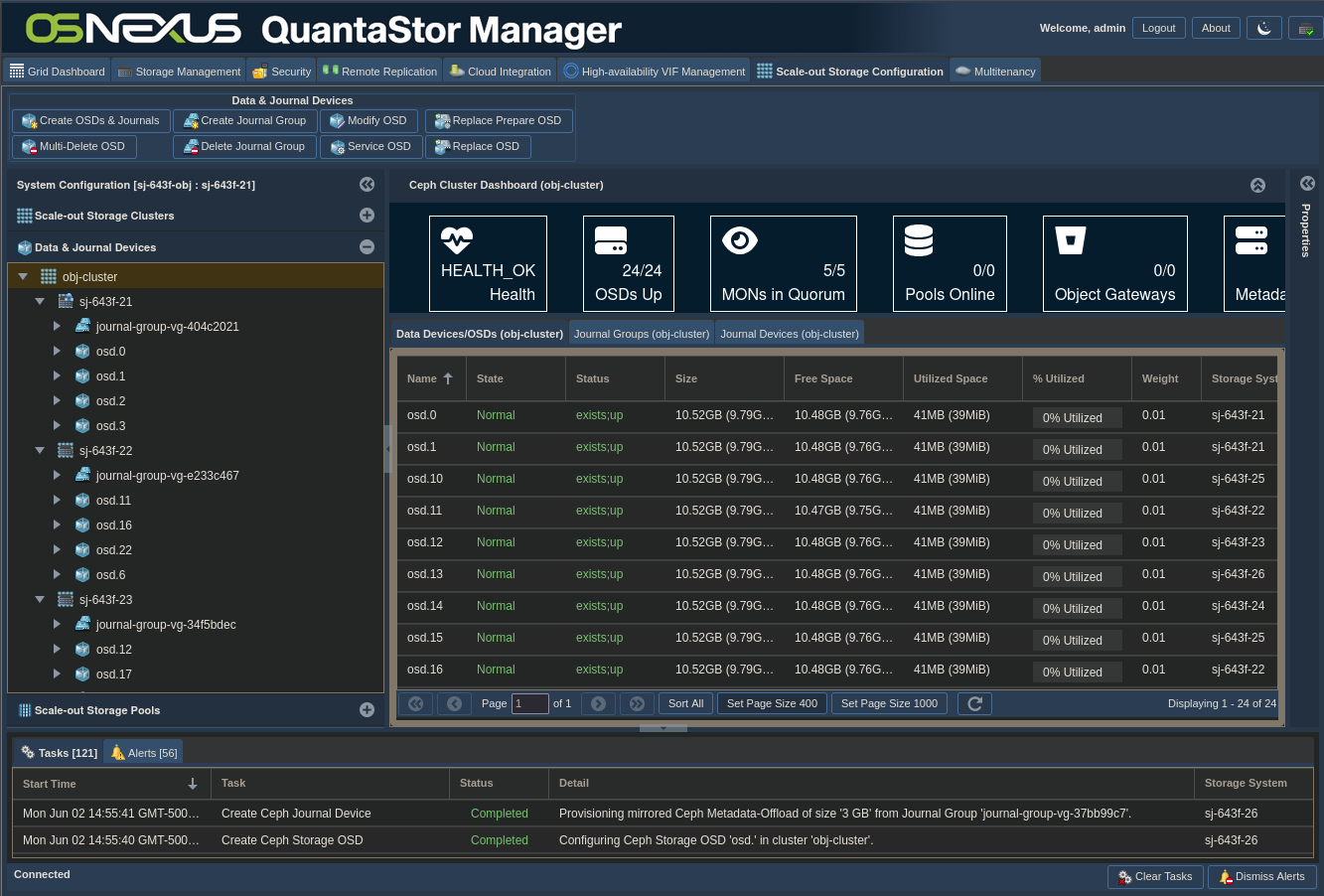1324x896 pixels.
Task: Switch to Journal Groups tab
Action: click(642, 334)
